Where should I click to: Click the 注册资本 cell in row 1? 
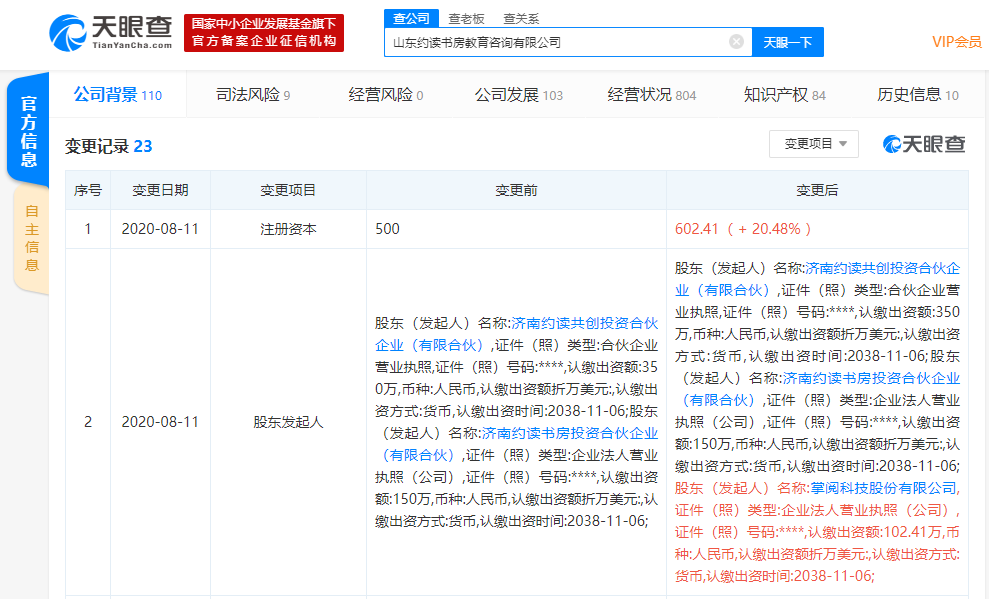[x=288, y=229]
